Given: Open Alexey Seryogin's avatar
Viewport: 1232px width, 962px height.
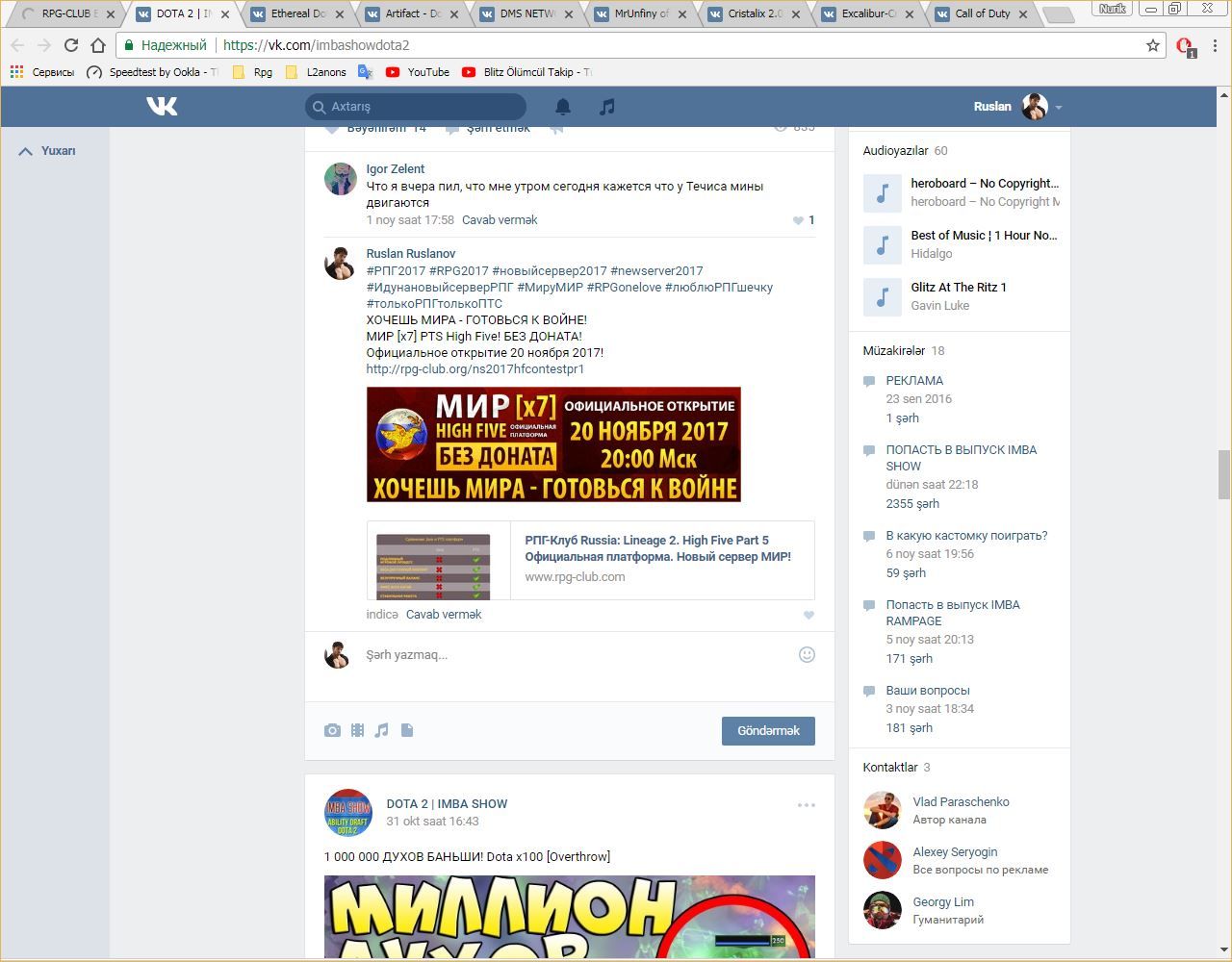Looking at the screenshot, I should (882, 860).
